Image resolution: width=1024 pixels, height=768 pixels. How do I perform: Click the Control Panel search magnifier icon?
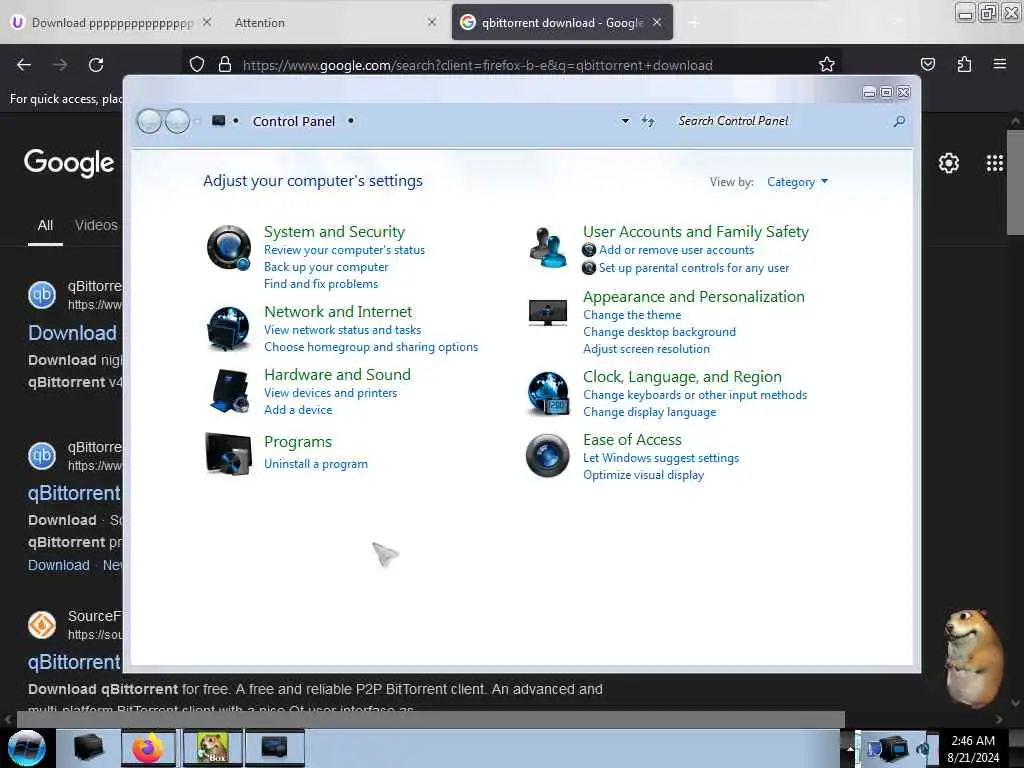899,121
